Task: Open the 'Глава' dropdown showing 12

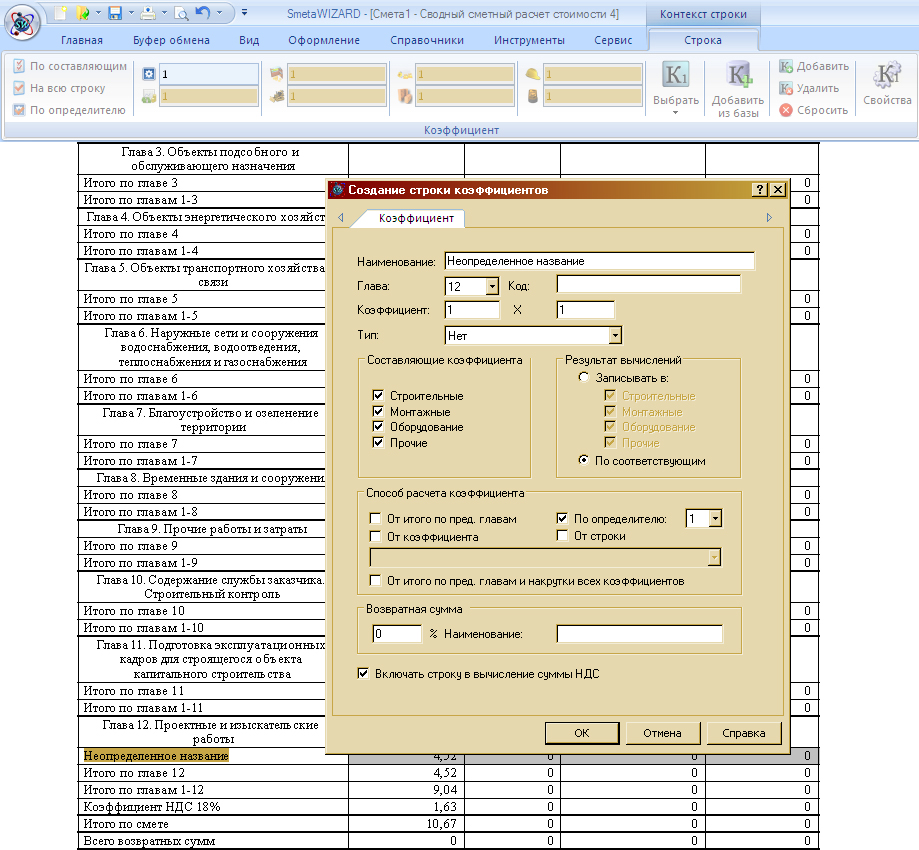Action: [x=491, y=287]
